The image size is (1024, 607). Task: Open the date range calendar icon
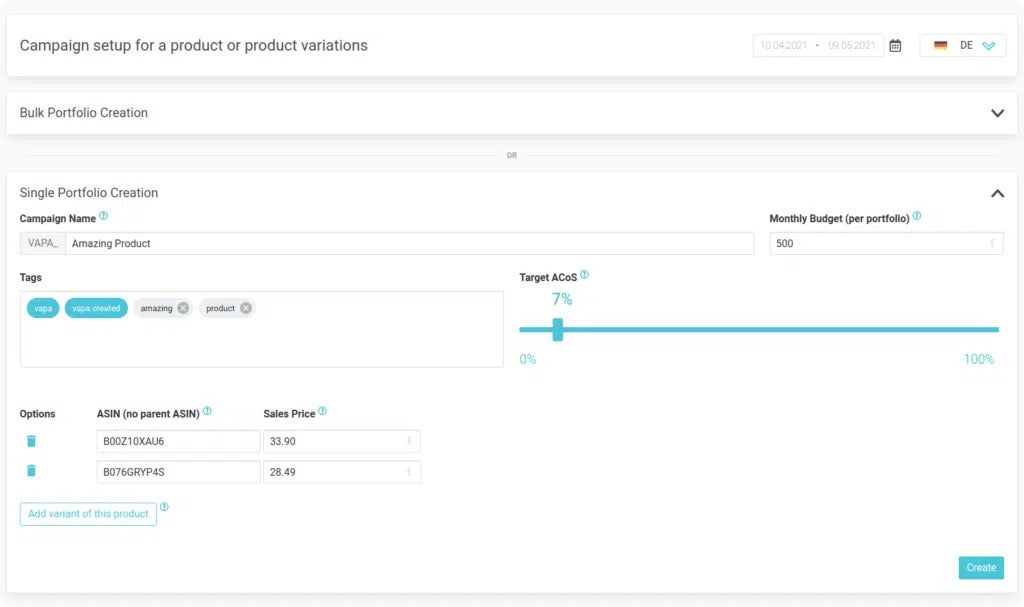click(895, 46)
